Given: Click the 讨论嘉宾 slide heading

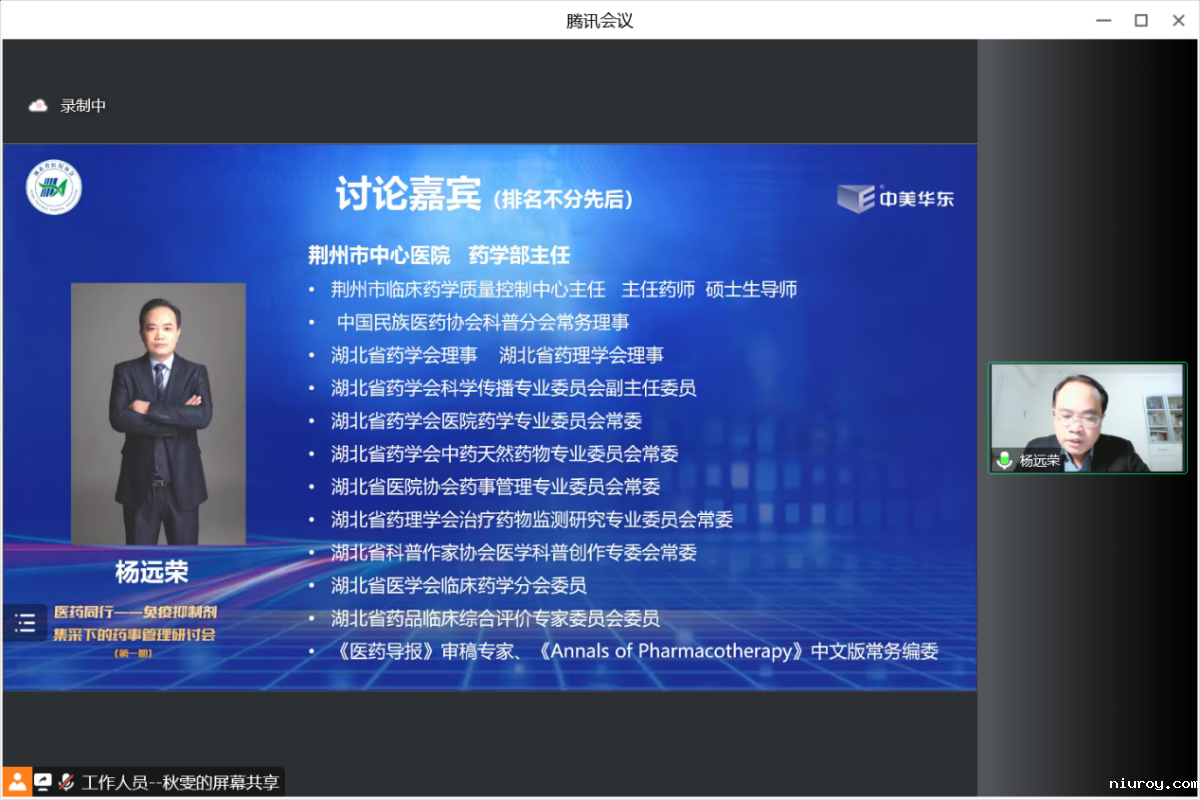Looking at the screenshot, I should 410,195.
